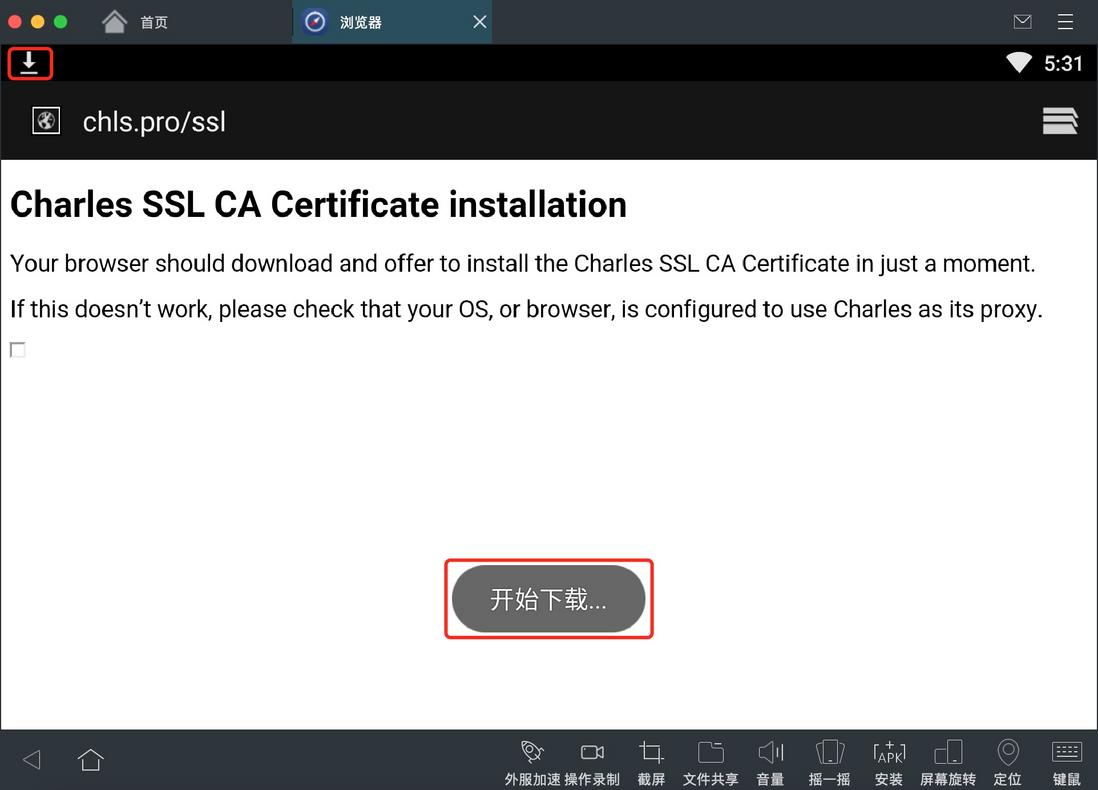This screenshot has height=790, width=1098.
Task: Click the yellow macOS minimize button
Action: (x=38, y=22)
